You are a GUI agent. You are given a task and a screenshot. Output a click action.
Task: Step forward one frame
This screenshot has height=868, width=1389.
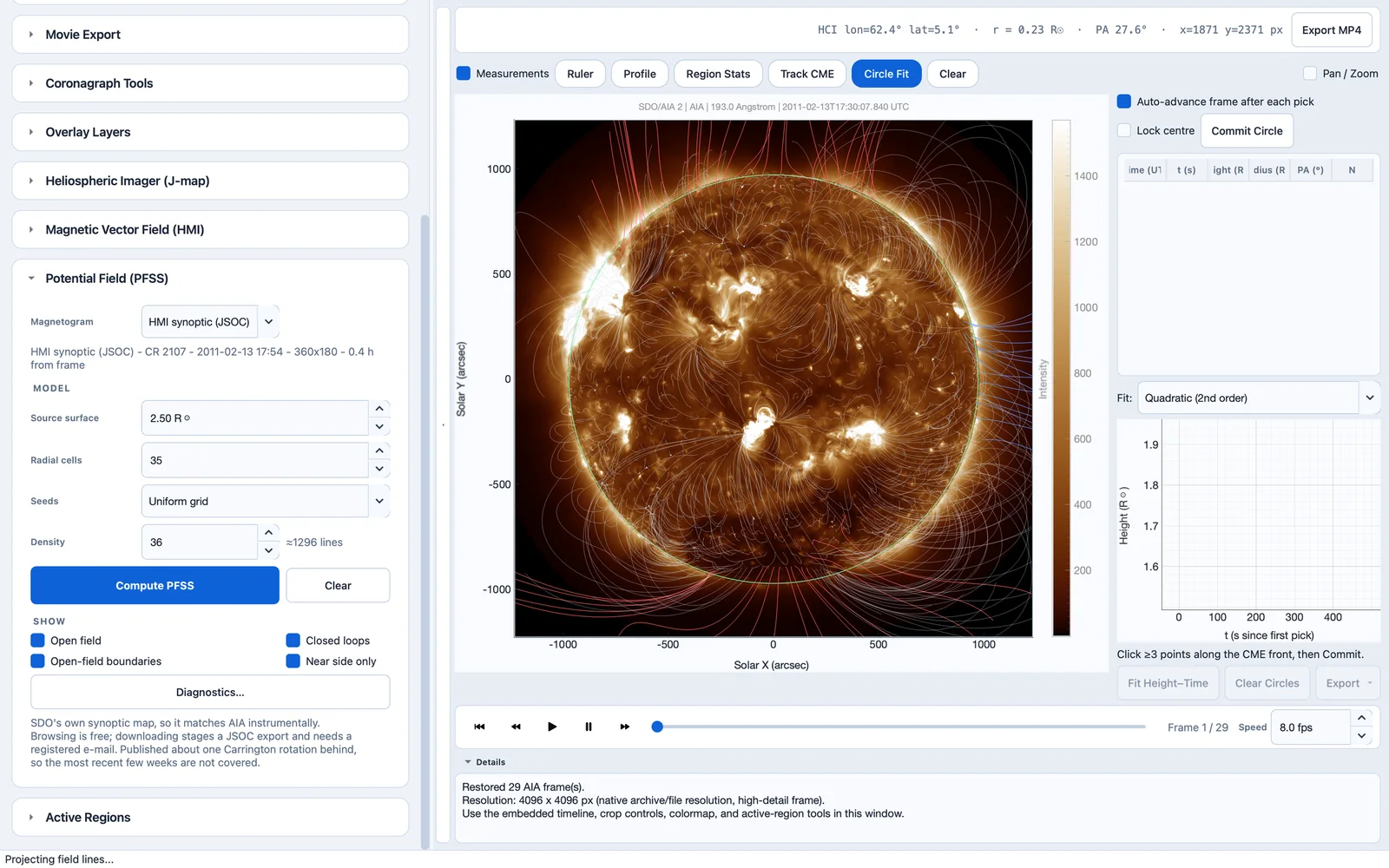click(625, 727)
